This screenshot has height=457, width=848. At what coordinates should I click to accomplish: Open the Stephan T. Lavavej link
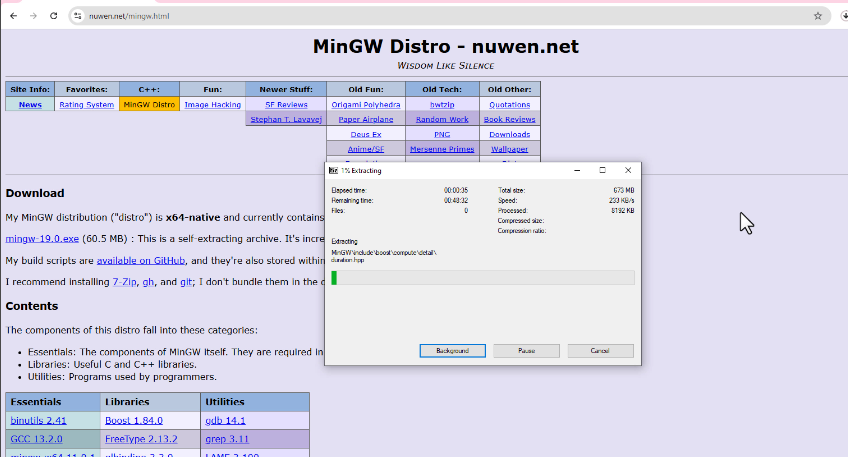click(286, 120)
